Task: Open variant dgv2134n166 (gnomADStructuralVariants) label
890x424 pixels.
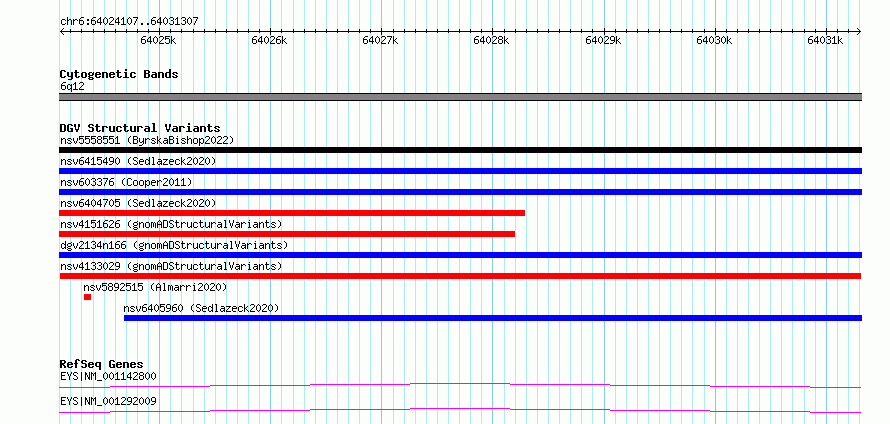Action: pyautogui.click(x=174, y=245)
